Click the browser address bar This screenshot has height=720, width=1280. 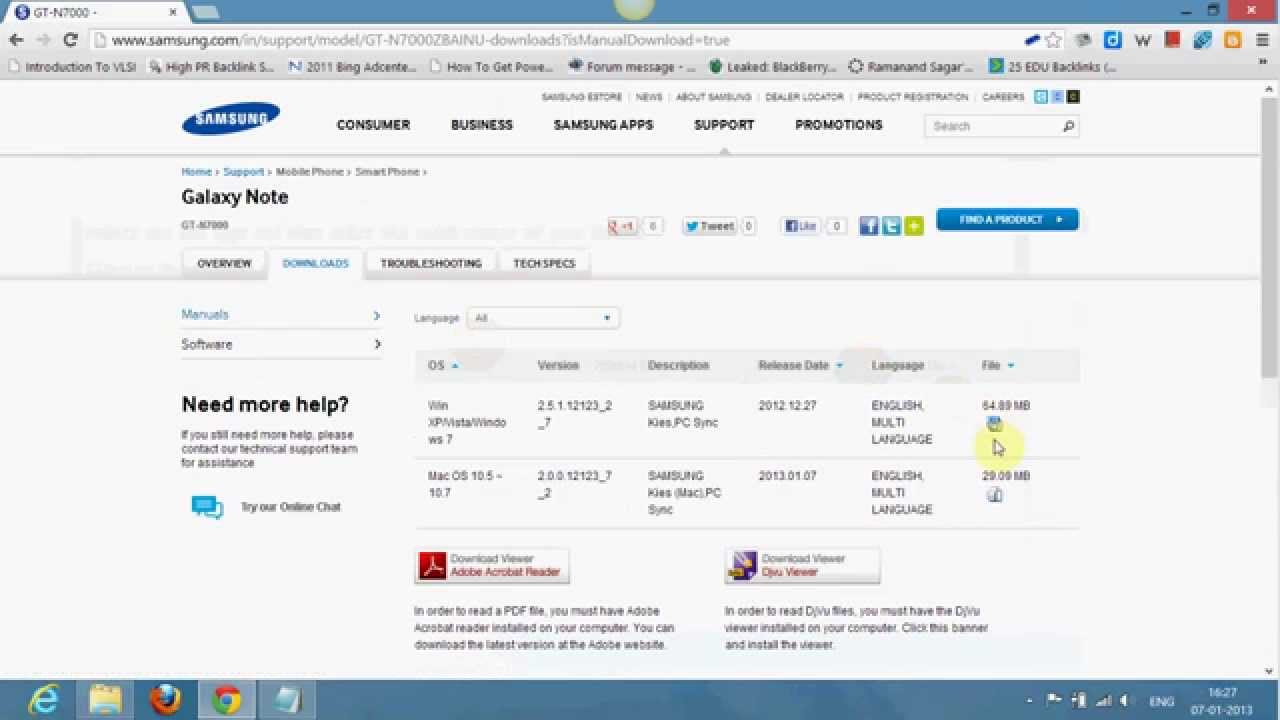click(560, 40)
